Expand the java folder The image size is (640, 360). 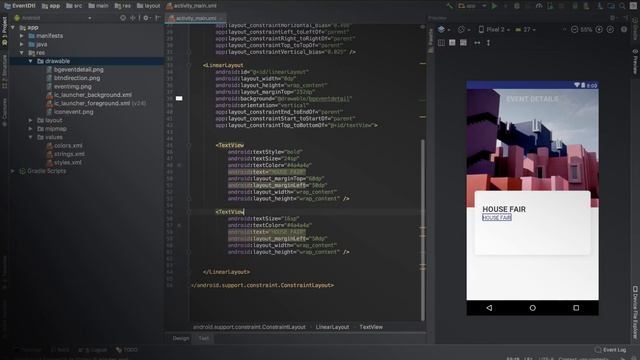click(x=22, y=44)
